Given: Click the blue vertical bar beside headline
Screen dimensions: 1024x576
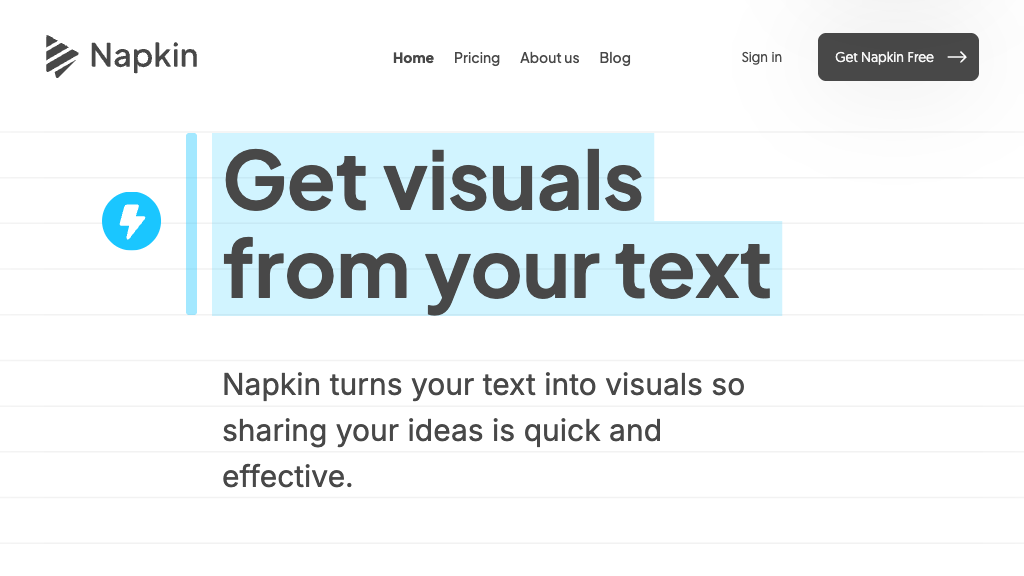Looking at the screenshot, I should click(192, 224).
